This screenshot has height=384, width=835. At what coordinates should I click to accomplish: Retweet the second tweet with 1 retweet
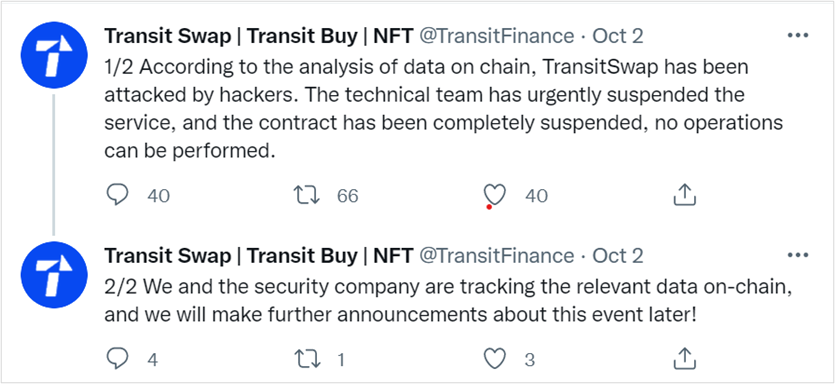coord(307,360)
